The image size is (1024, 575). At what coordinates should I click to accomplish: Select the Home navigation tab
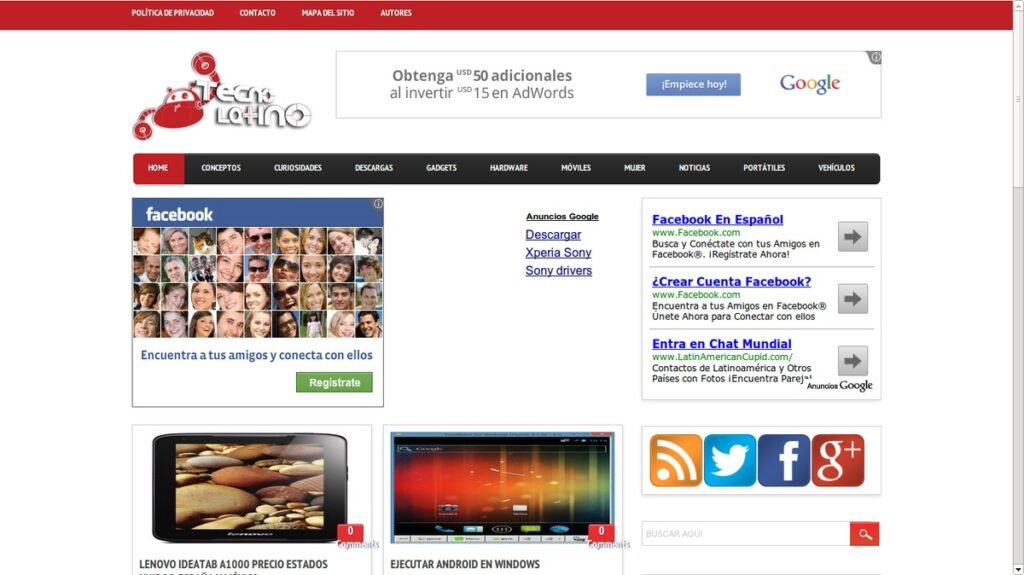(158, 168)
